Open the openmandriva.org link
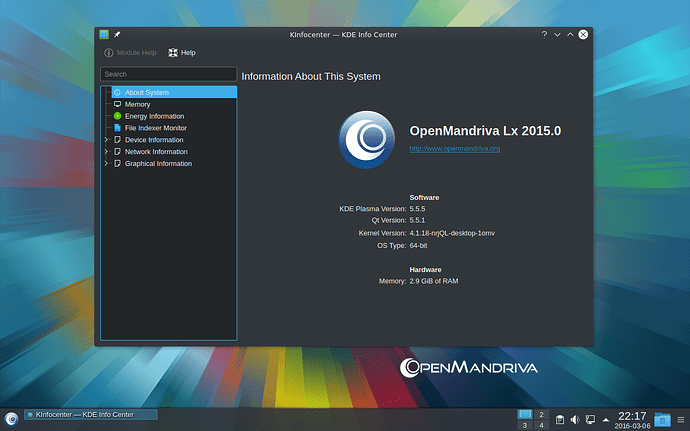690x431 pixels. tap(455, 149)
